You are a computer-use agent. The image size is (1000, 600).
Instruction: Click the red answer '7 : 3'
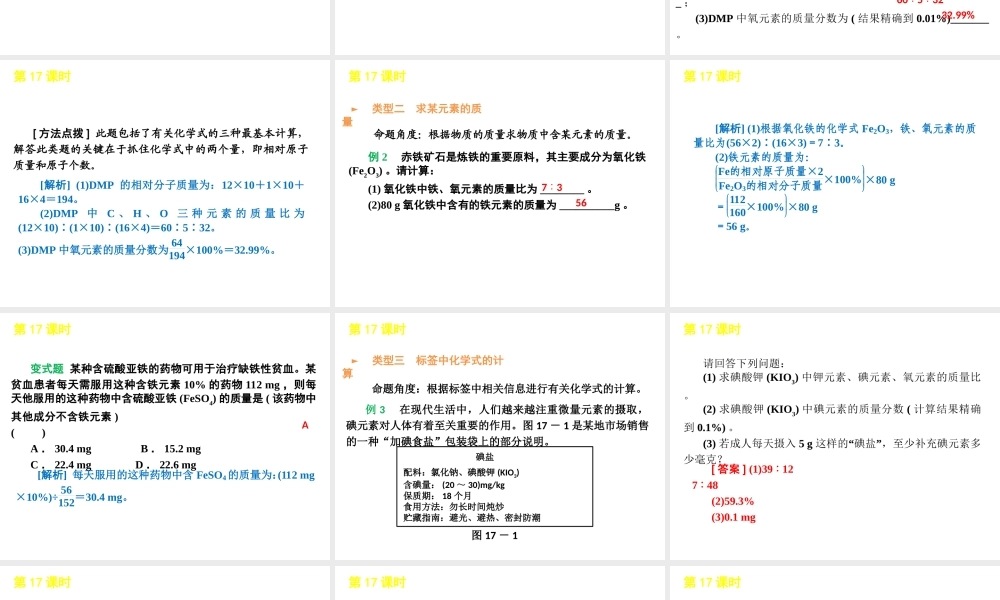[x=552, y=187]
